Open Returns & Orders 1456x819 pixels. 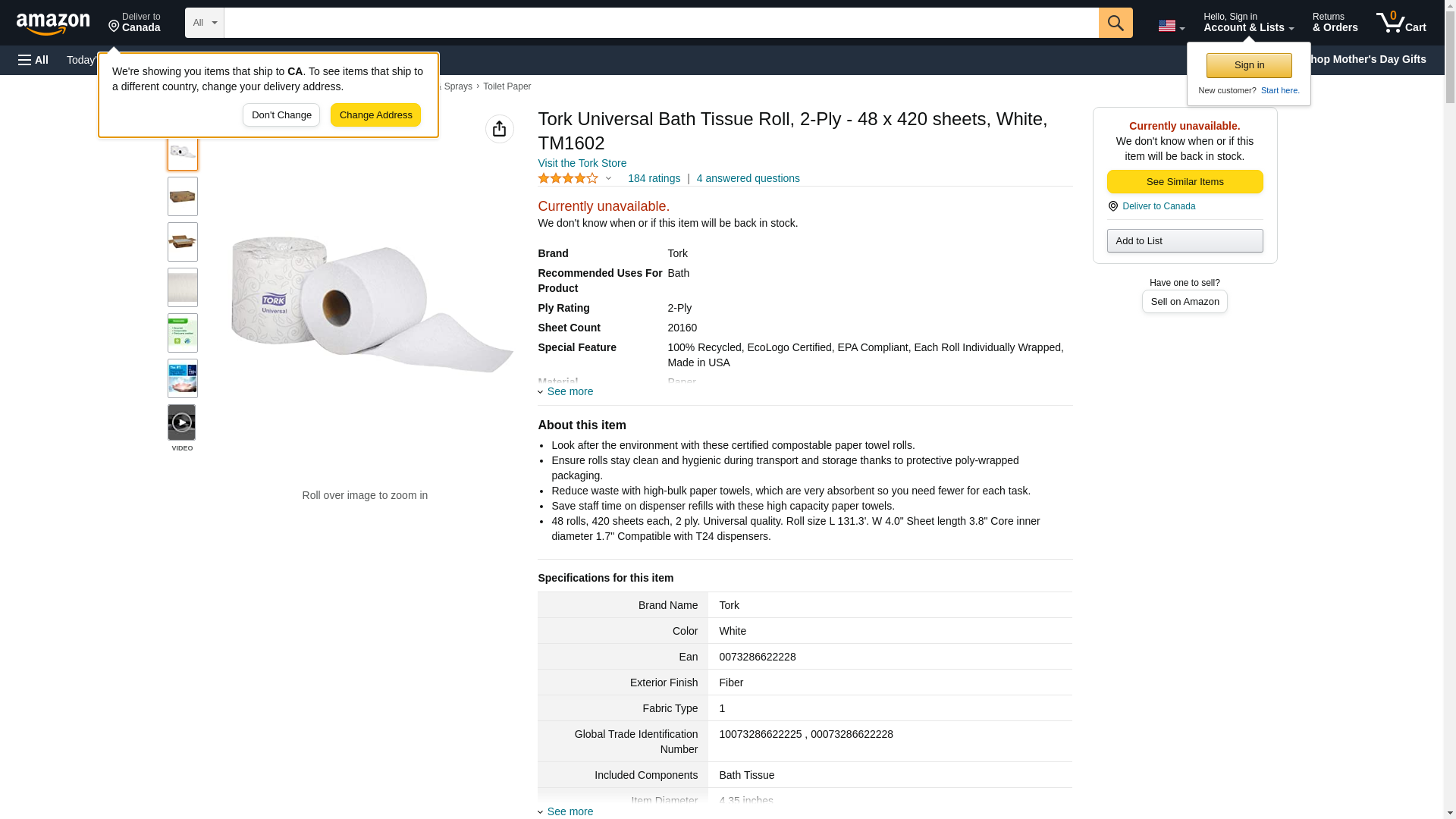1335,23
